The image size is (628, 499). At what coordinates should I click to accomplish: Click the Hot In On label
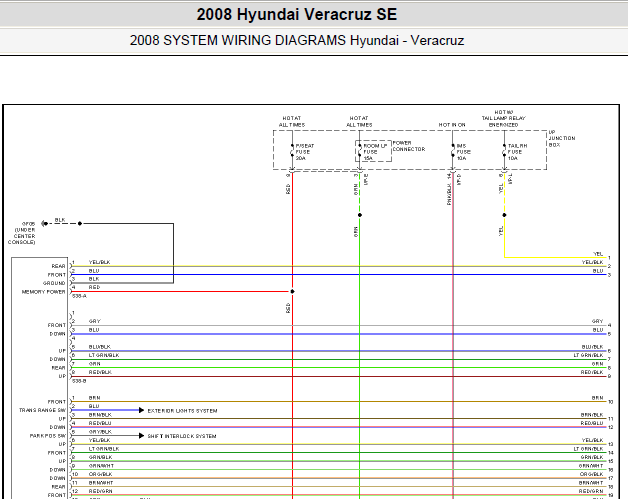(x=452, y=125)
